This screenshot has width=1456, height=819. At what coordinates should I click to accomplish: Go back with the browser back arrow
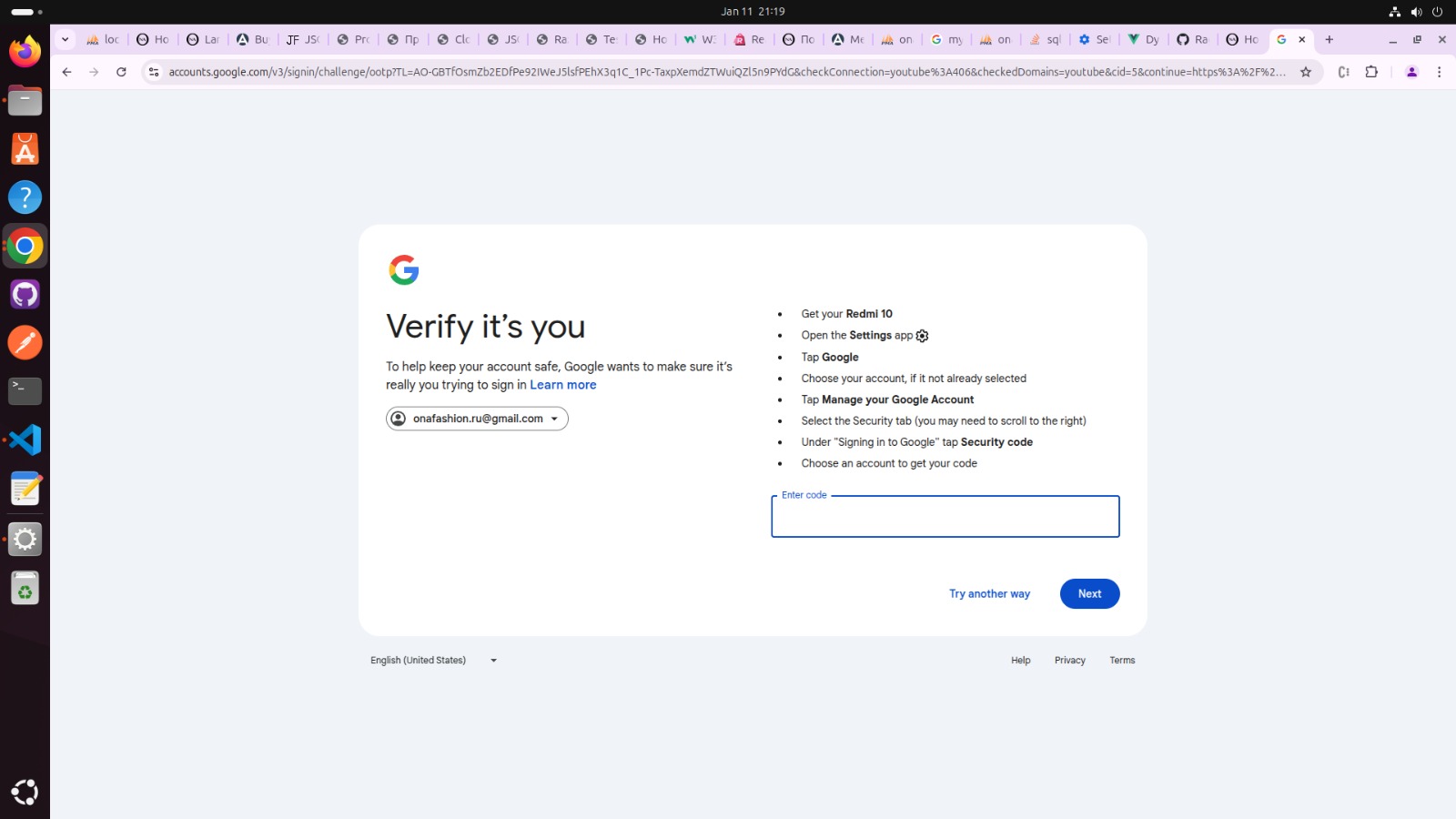(x=66, y=72)
